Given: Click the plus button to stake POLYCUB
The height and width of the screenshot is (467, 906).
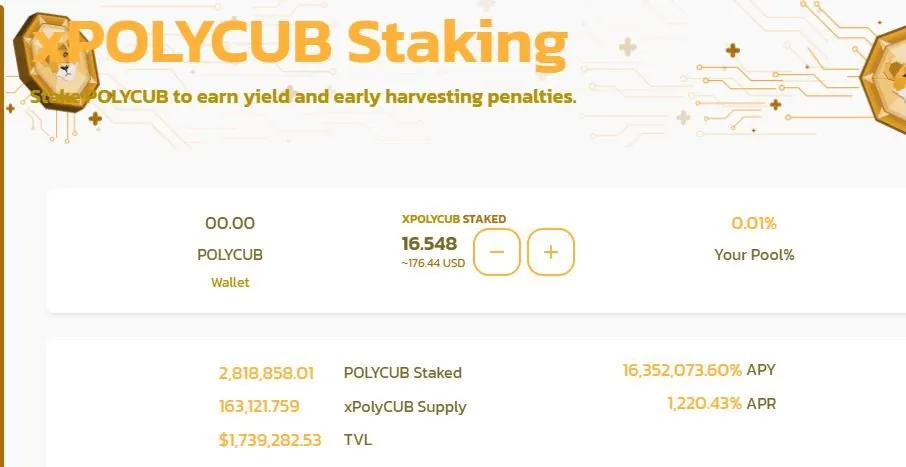Looking at the screenshot, I should click(551, 252).
